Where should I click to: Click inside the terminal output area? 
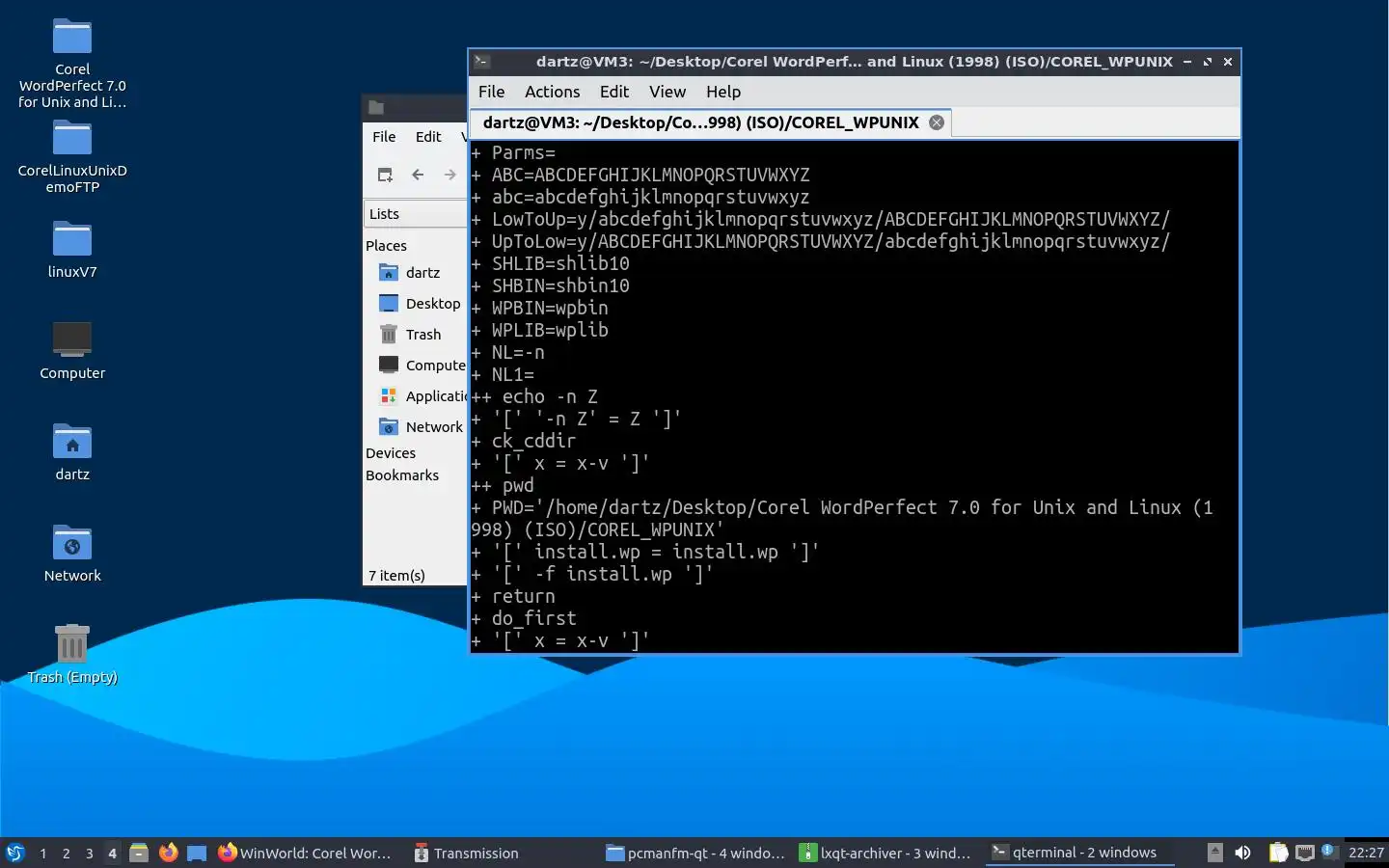(x=854, y=396)
